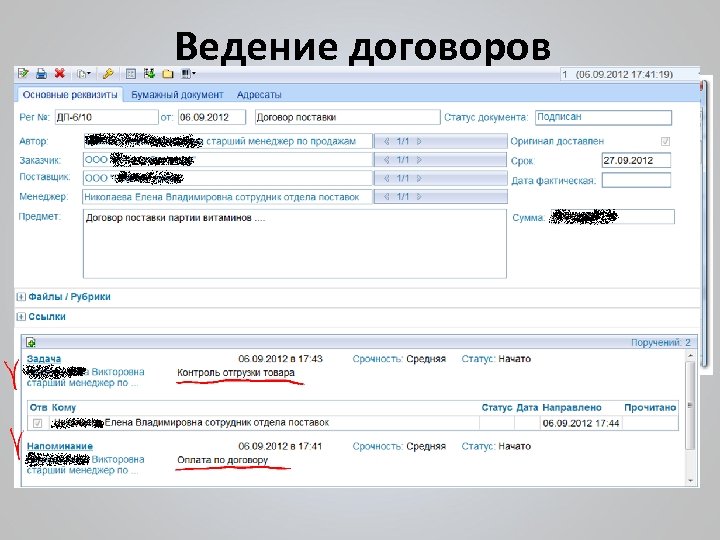Click the assignments list scrollbar thumb
The image size is (720, 540).
point(690,405)
